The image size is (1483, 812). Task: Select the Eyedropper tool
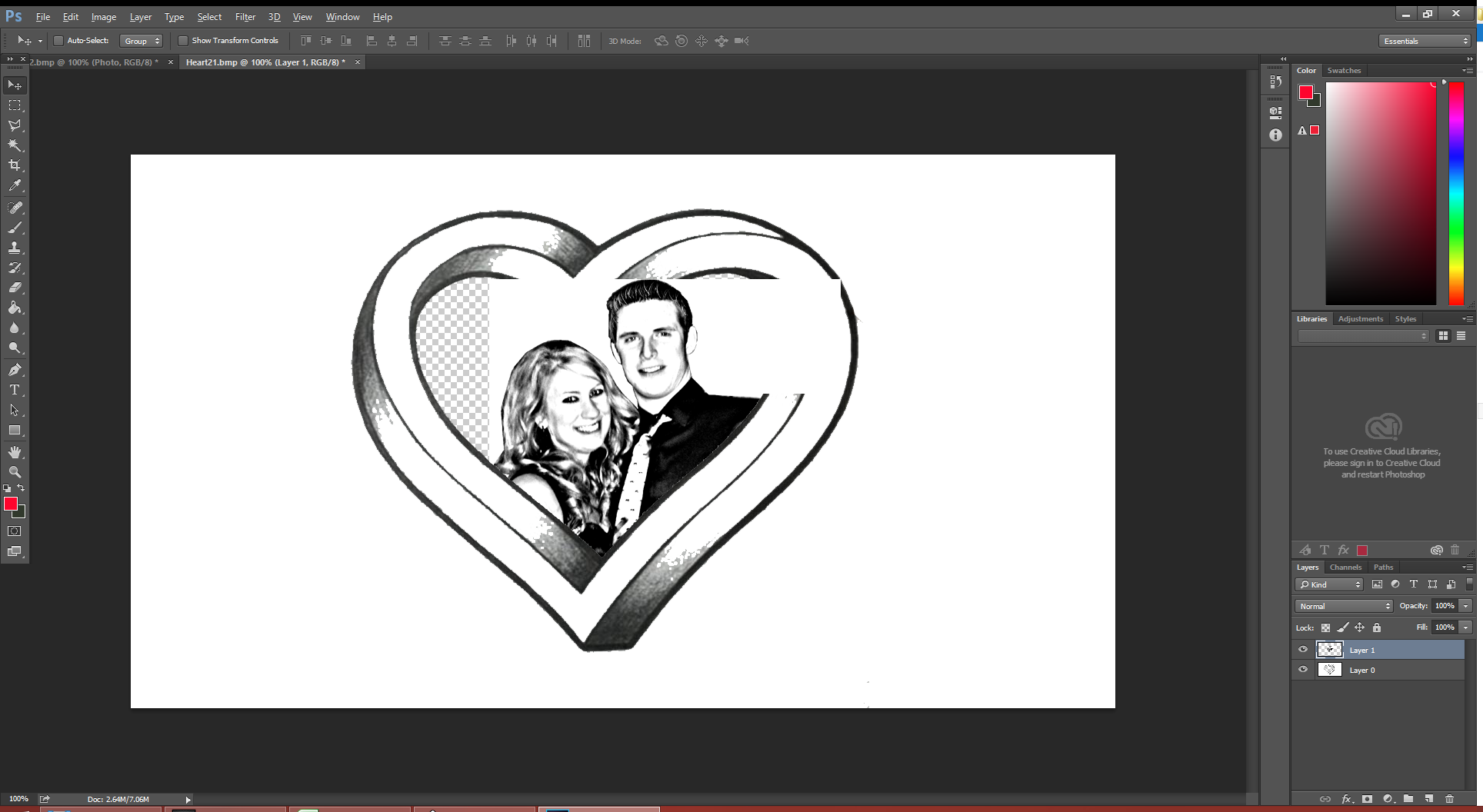[x=15, y=185]
